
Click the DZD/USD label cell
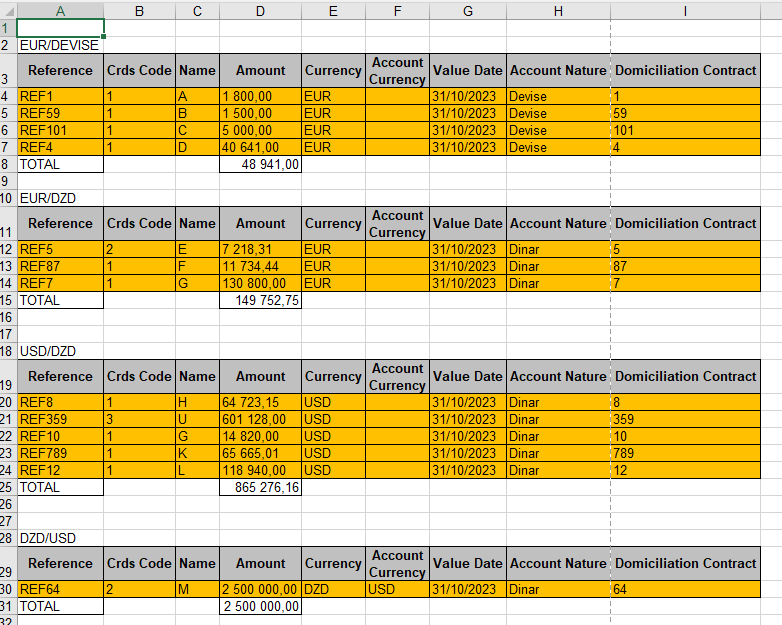click(60, 538)
